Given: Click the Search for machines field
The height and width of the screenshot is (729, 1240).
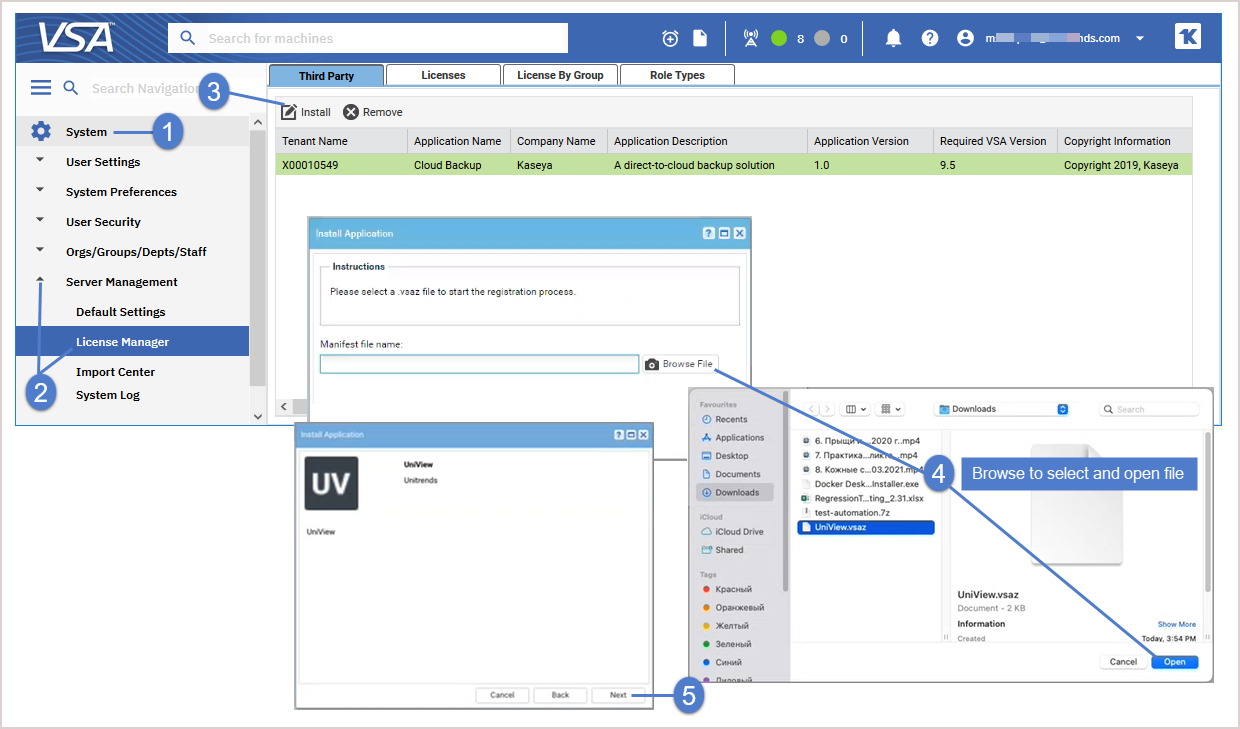Looking at the screenshot, I should [x=368, y=38].
